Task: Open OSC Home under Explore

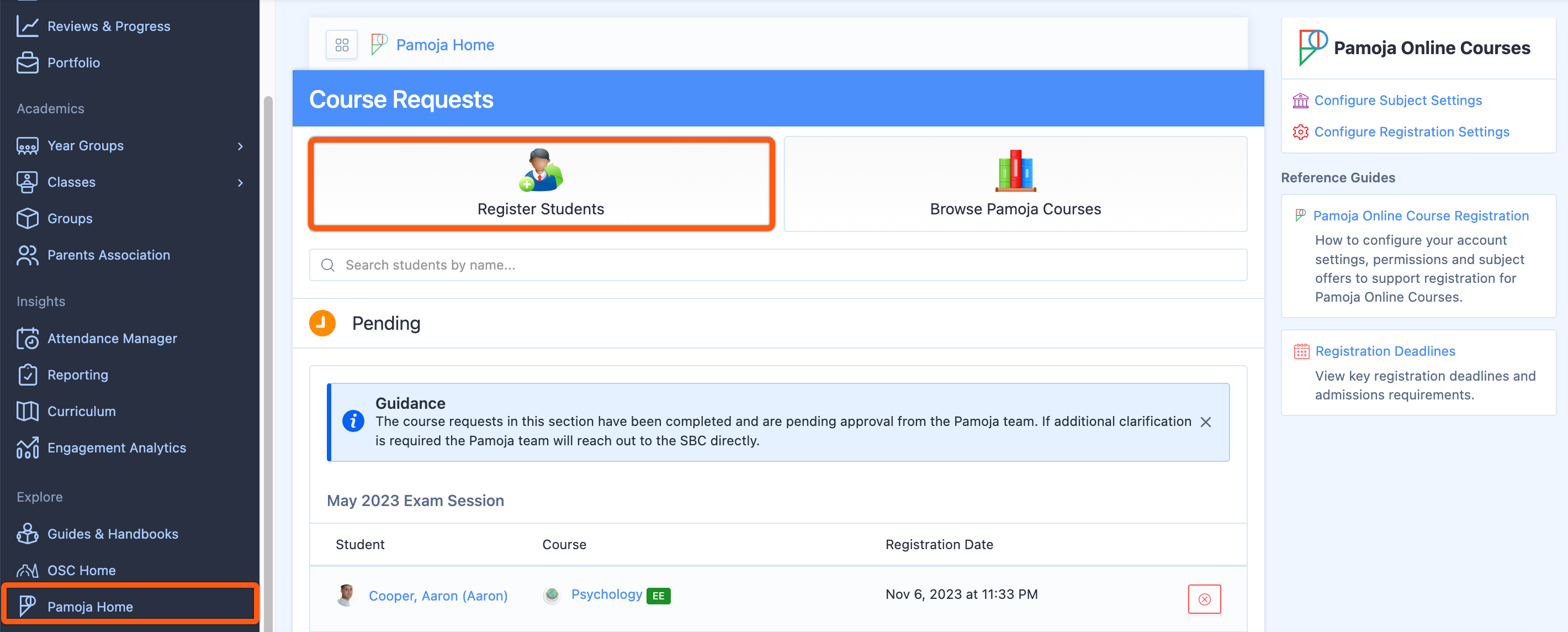Action: (x=82, y=571)
